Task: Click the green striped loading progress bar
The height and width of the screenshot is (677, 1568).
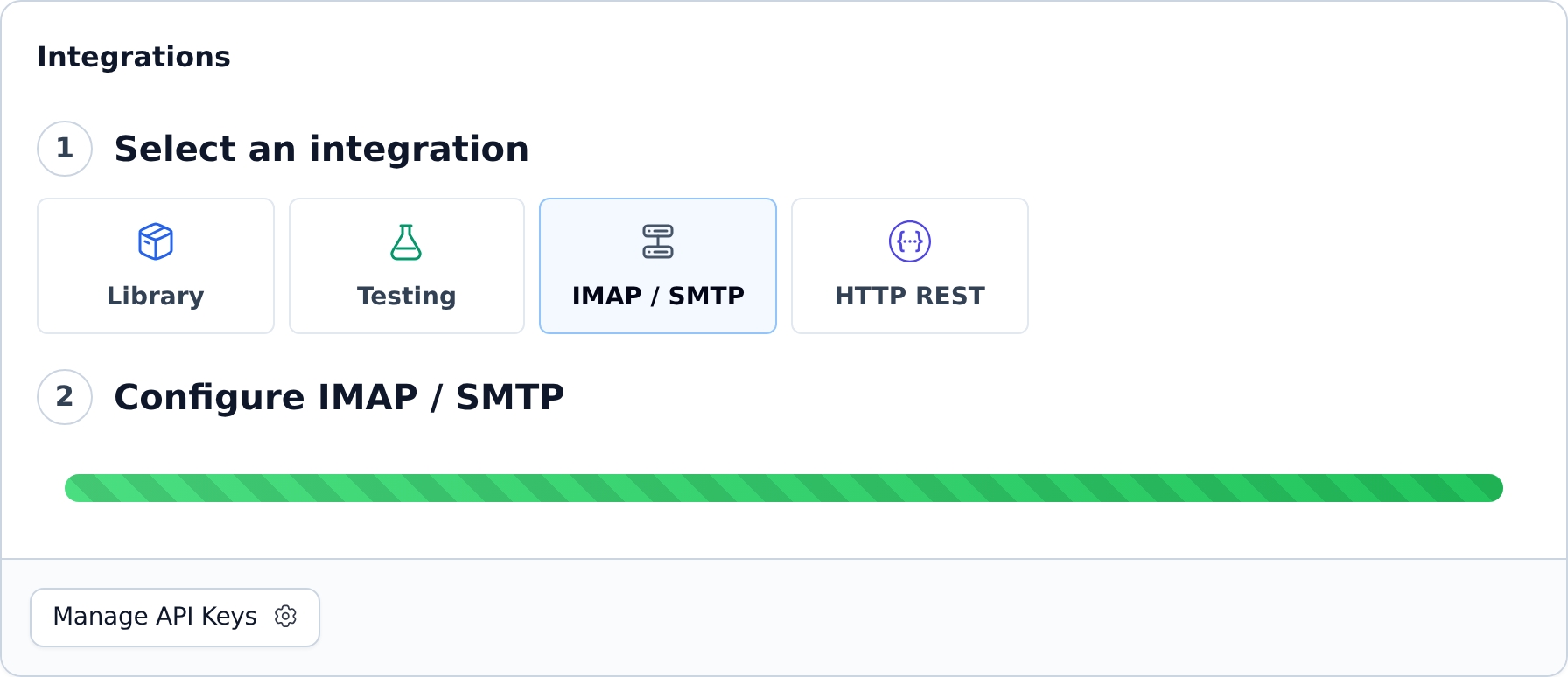Action: point(784,488)
